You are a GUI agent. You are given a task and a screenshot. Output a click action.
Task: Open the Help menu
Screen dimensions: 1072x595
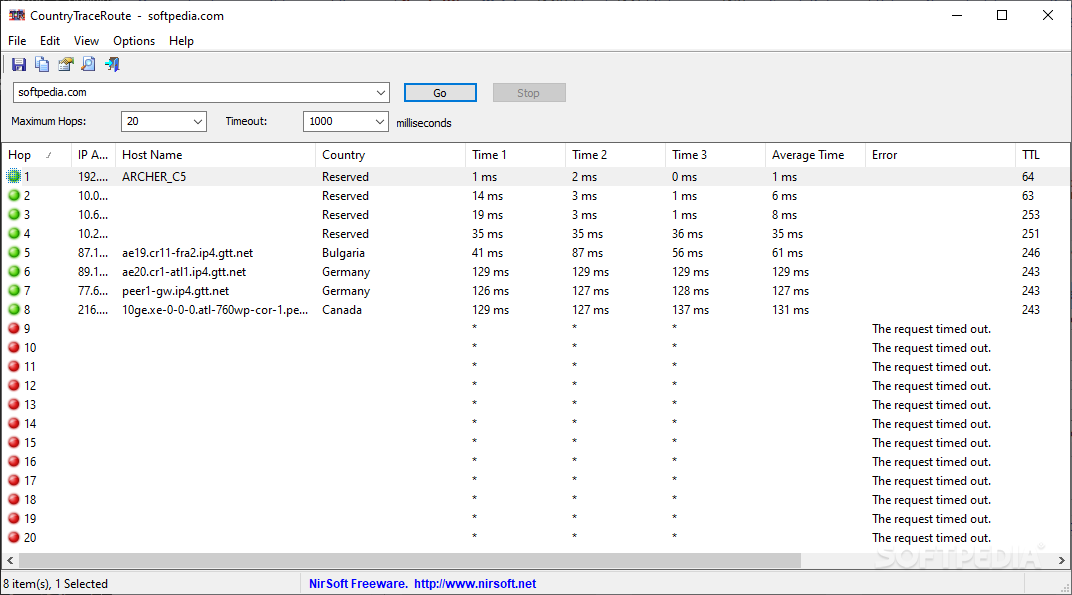click(x=181, y=41)
